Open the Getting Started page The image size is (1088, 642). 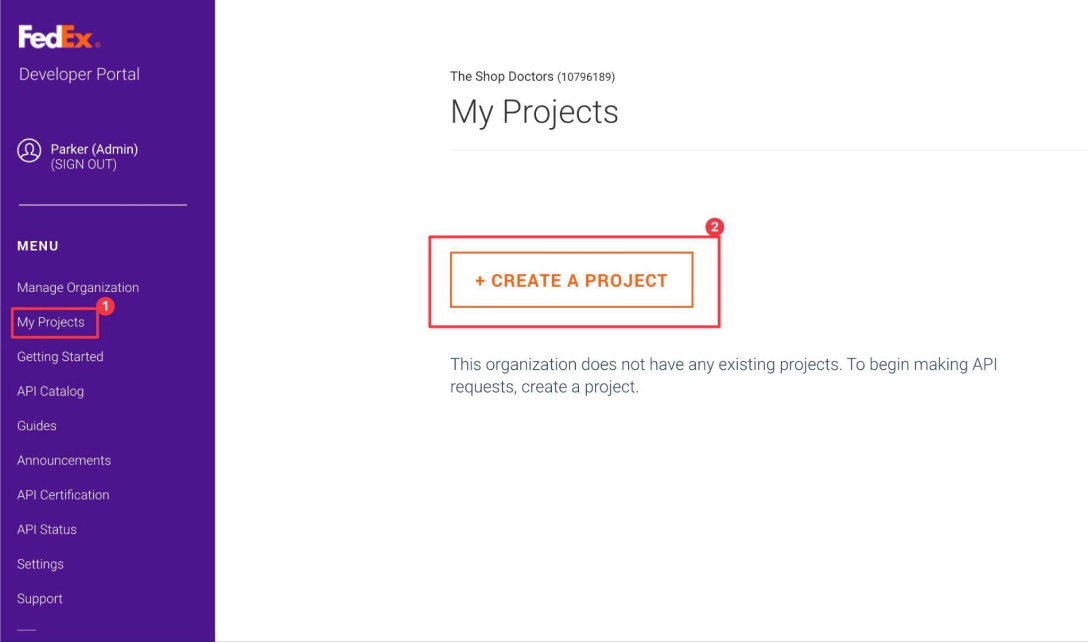[x=60, y=357]
